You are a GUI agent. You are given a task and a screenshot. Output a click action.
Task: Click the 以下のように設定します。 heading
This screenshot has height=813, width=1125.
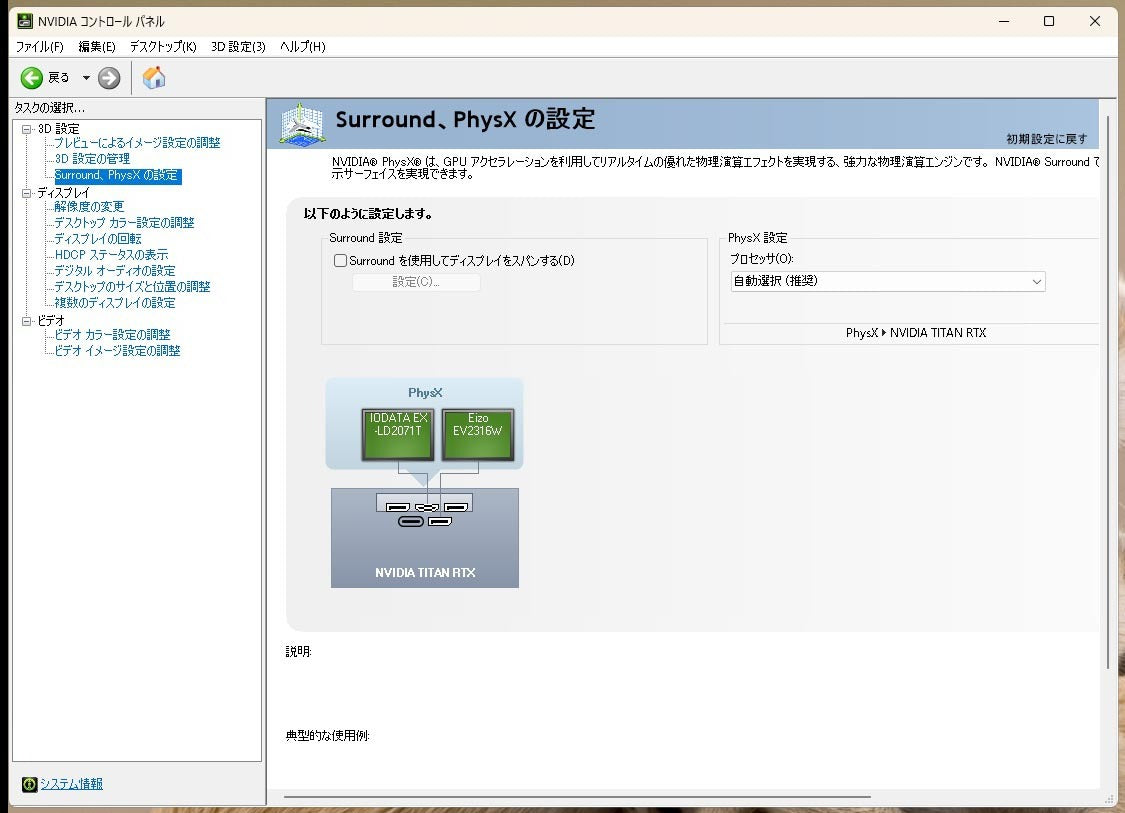point(368,214)
